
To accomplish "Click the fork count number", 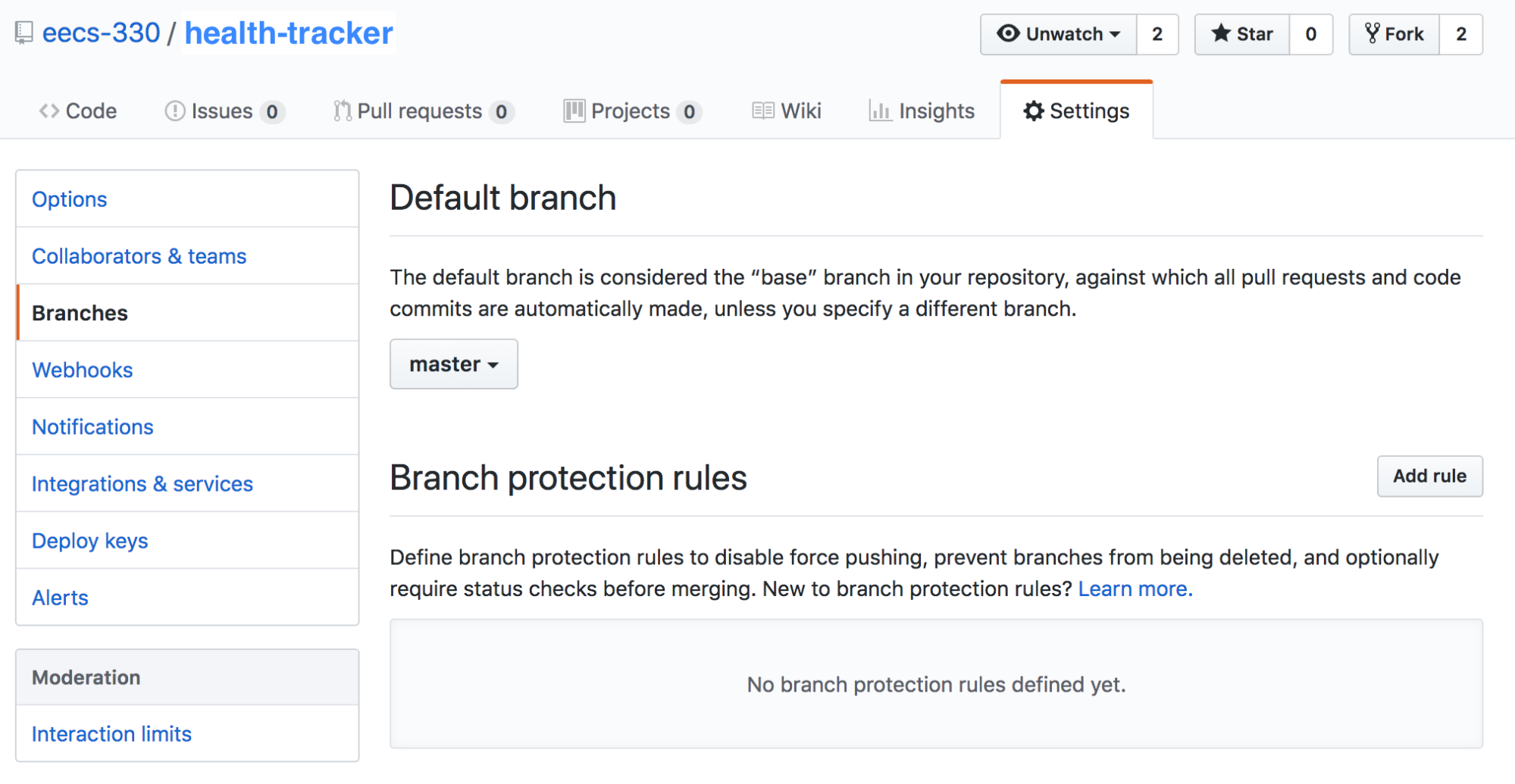I will coord(1460,34).
